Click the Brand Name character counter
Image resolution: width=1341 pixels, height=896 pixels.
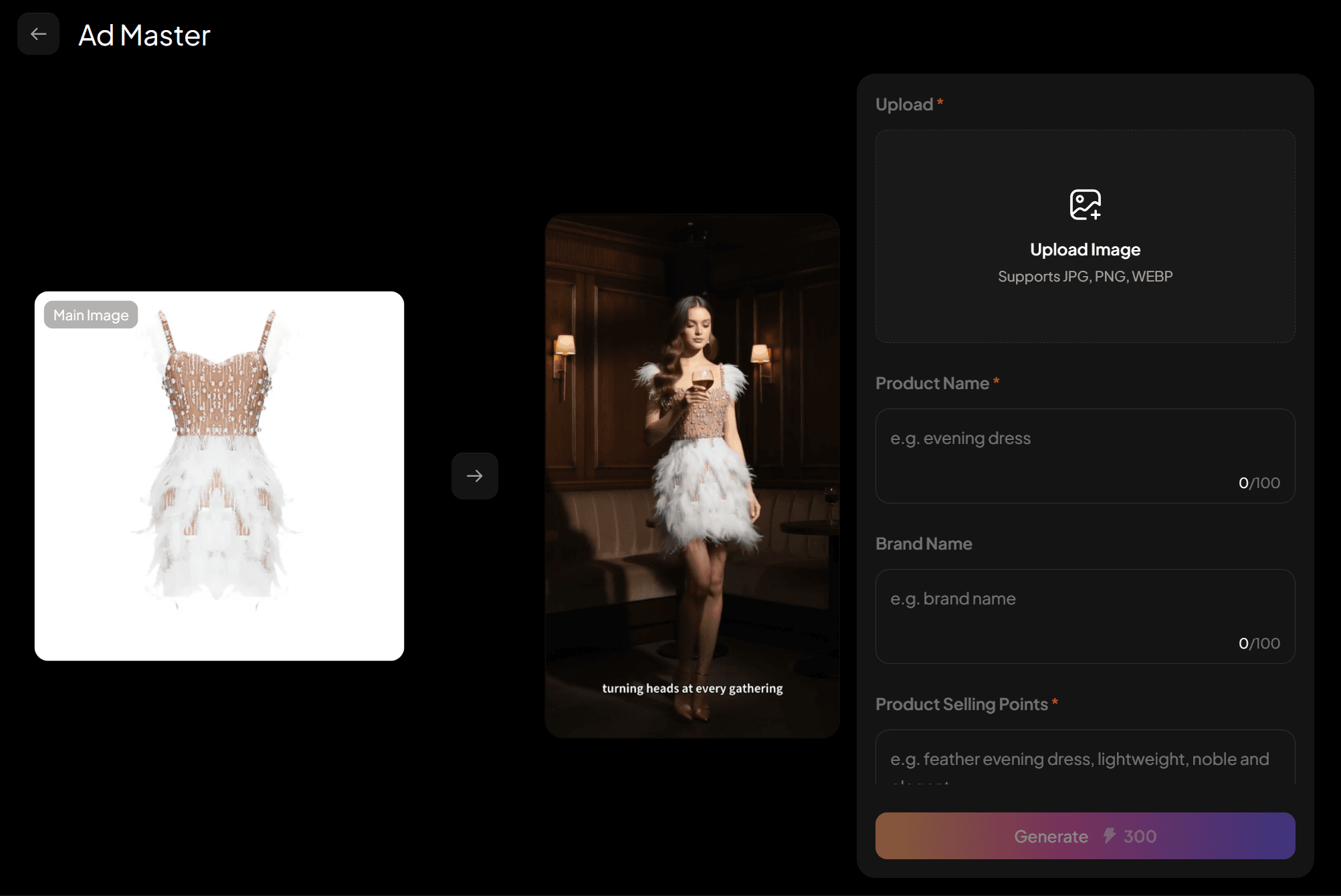1259,643
